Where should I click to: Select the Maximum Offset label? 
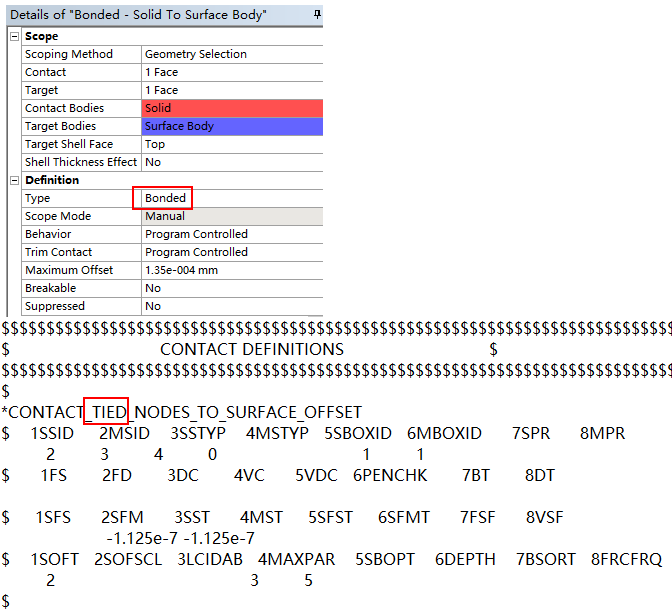click(69, 270)
